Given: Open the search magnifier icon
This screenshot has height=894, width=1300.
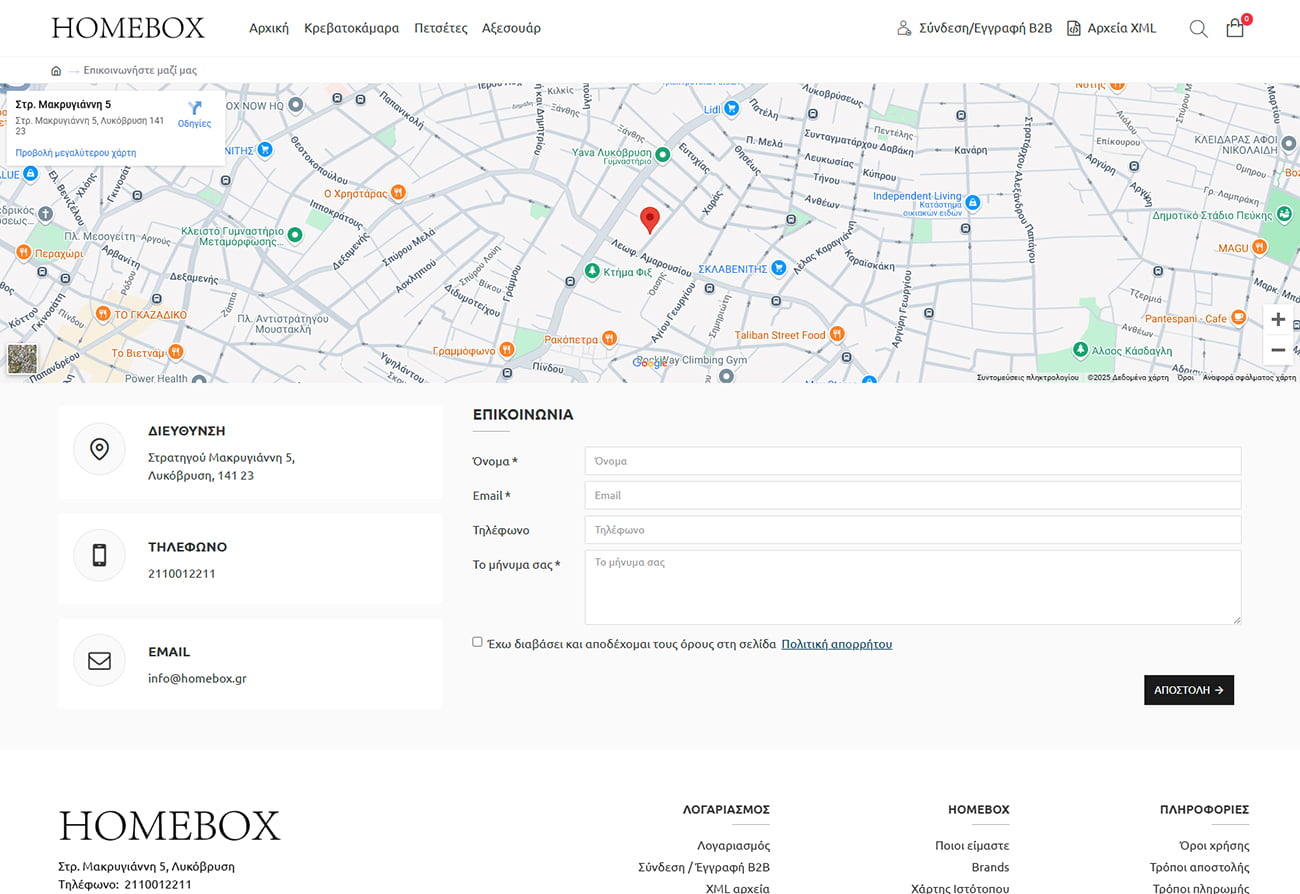Looking at the screenshot, I should (x=1198, y=29).
